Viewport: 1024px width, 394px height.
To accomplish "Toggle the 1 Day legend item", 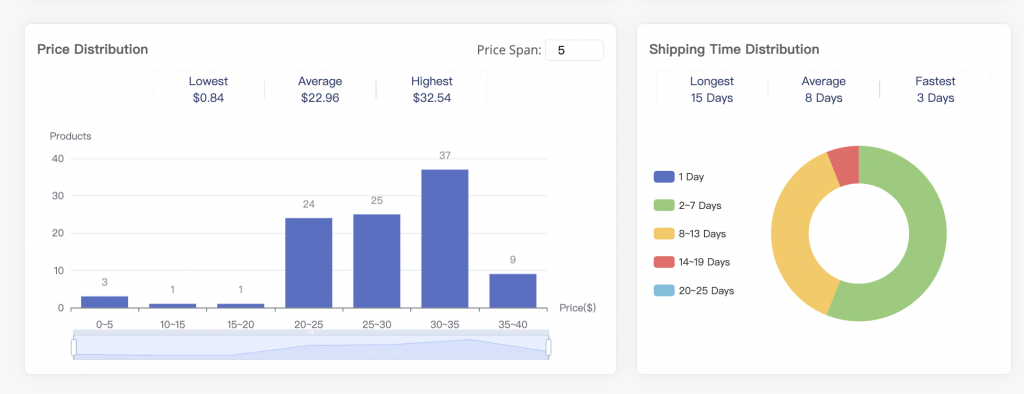I will pos(679,176).
